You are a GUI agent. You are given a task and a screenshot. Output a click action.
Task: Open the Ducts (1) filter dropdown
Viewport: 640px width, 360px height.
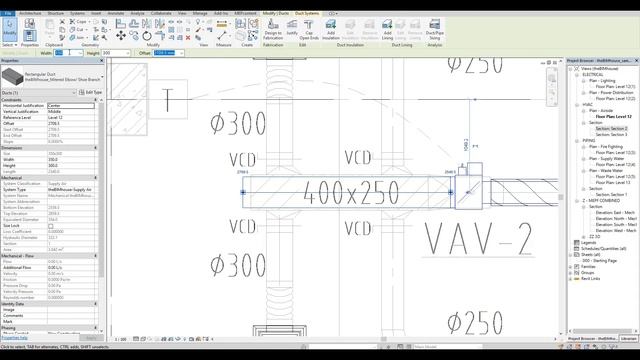coord(74,93)
